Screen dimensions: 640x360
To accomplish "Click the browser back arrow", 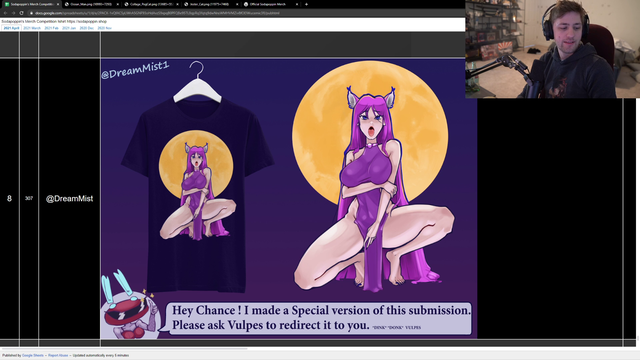I will tap(5, 13).
